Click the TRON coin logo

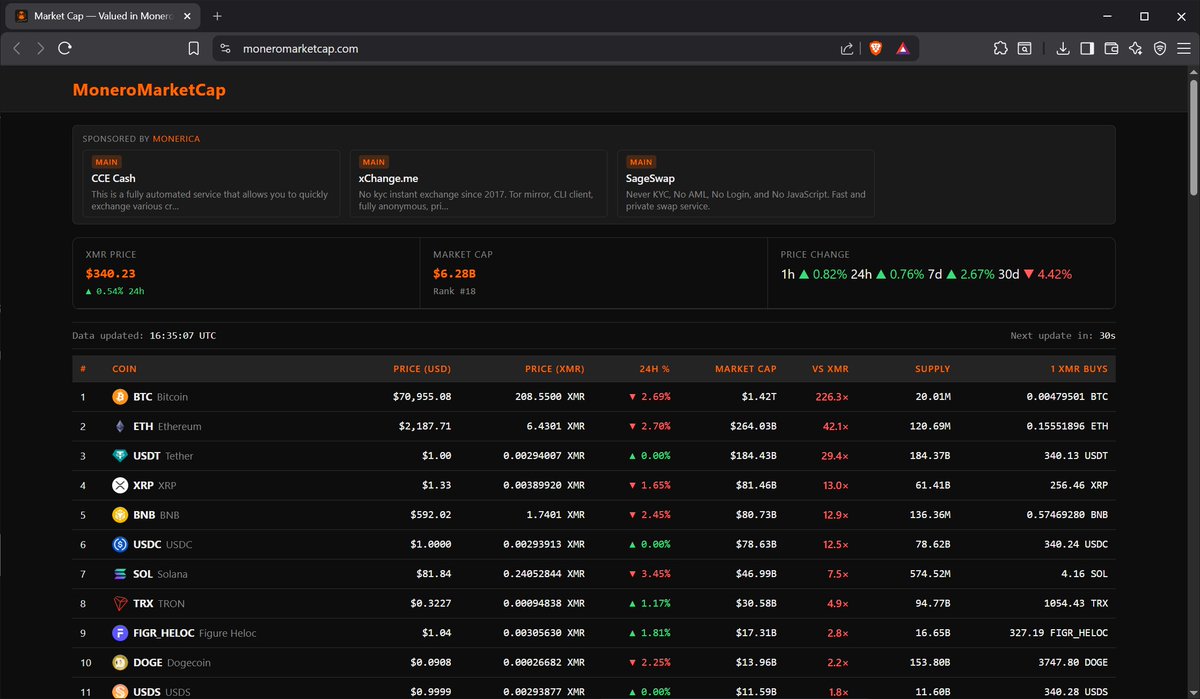pyautogui.click(x=120, y=603)
